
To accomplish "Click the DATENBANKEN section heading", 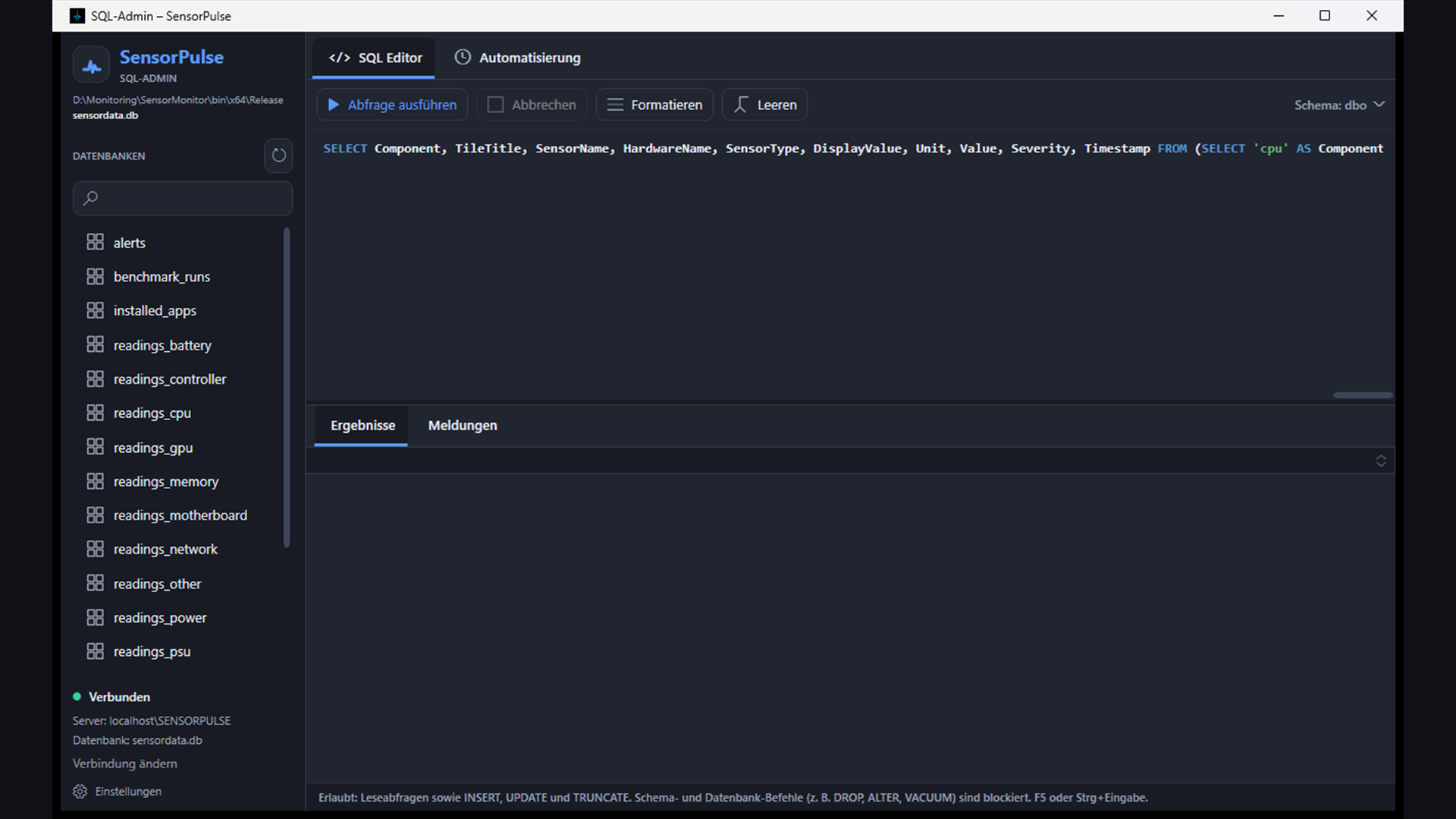I will pyautogui.click(x=108, y=156).
